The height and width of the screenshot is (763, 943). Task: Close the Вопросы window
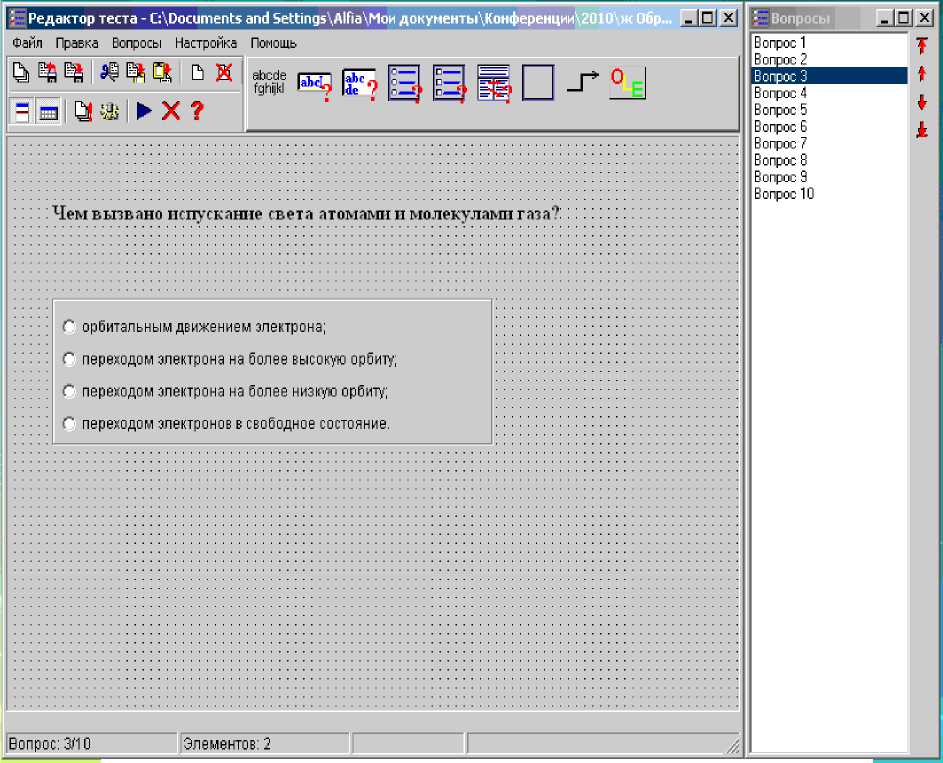coord(924,18)
